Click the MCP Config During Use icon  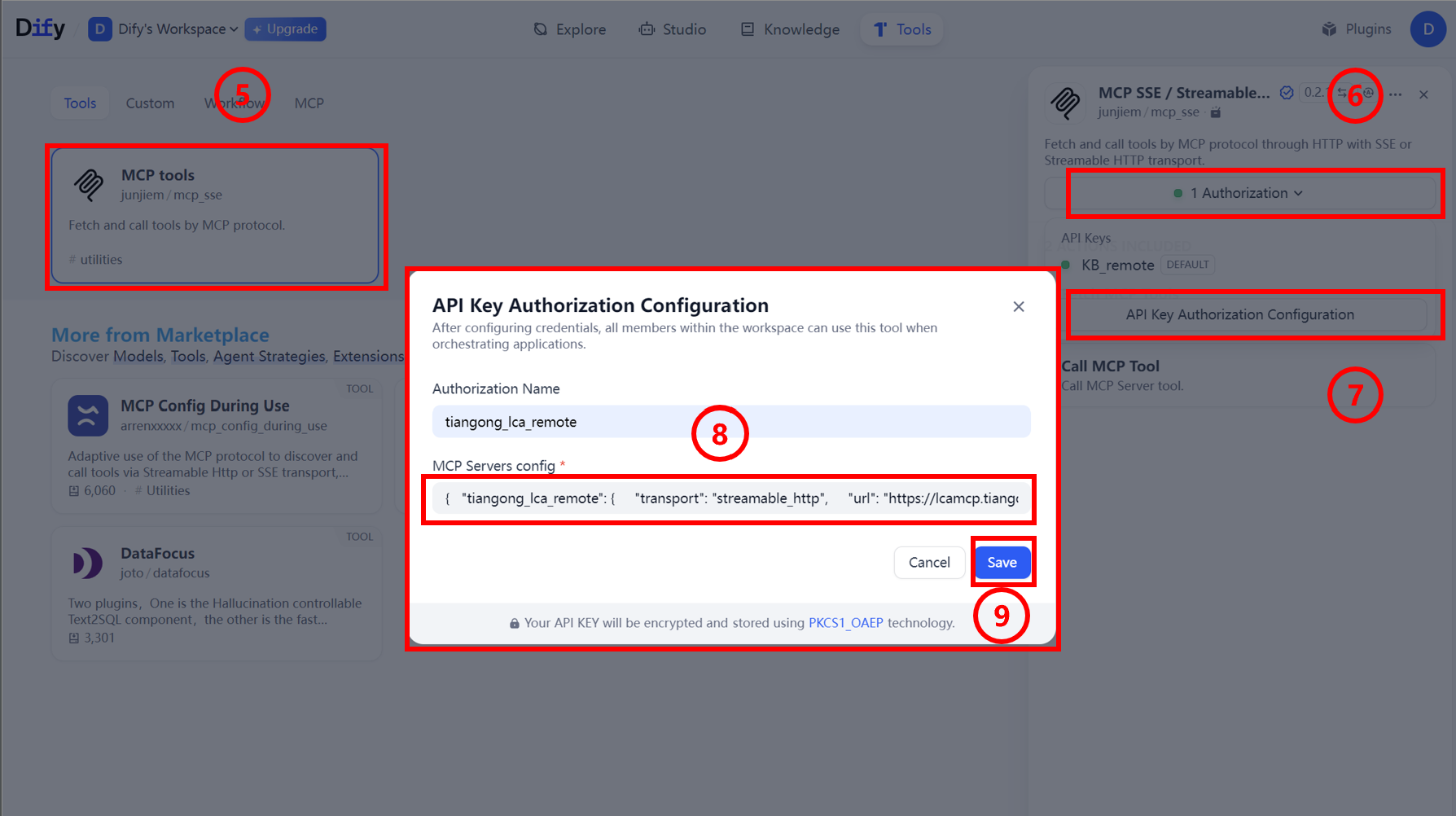(x=88, y=415)
